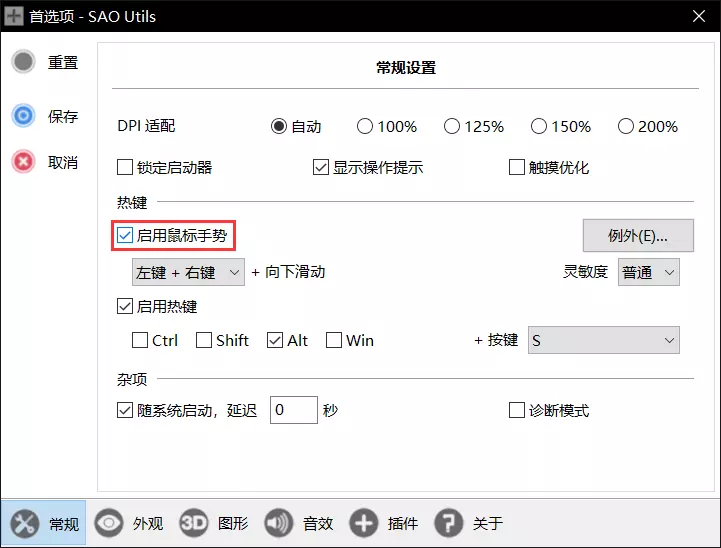The image size is (721, 548).
Task: Click the question mark 关于 icon
Action: tap(448, 523)
